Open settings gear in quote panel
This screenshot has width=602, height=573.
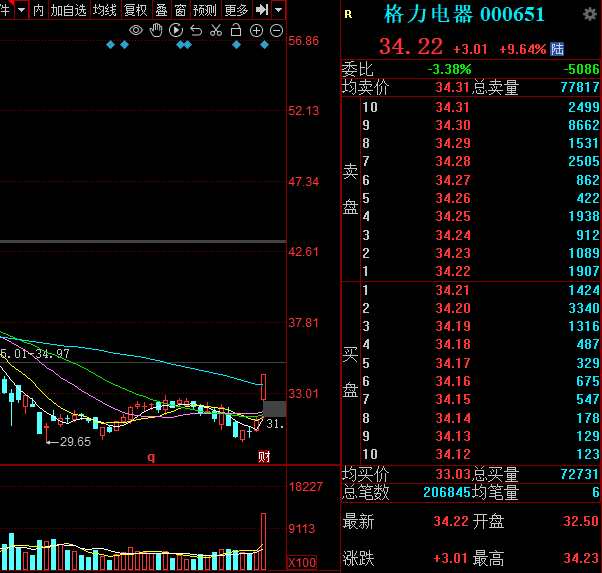pyautogui.click(x=590, y=15)
